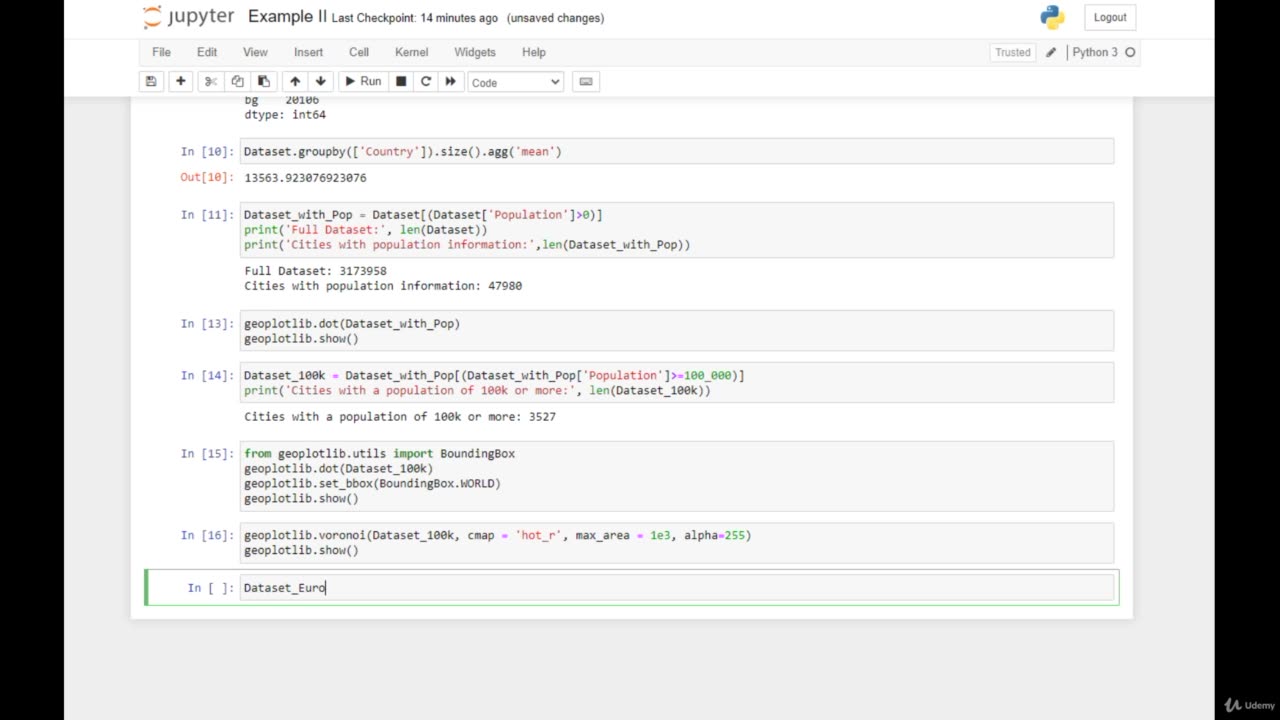Click the Trusted notebook button
The height and width of the screenshot is (720, 1280).
[x=1013, y=52]
